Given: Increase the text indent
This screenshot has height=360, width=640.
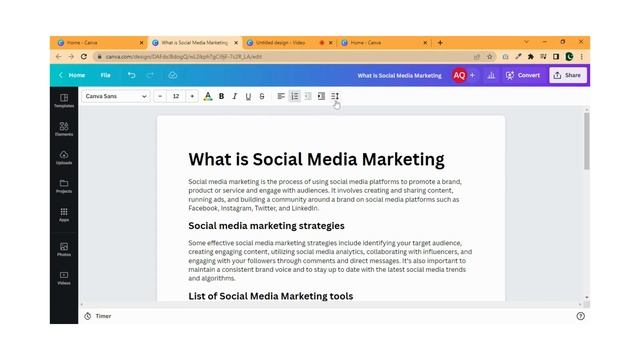Looking at the screenshot, I should coord(321,96).
